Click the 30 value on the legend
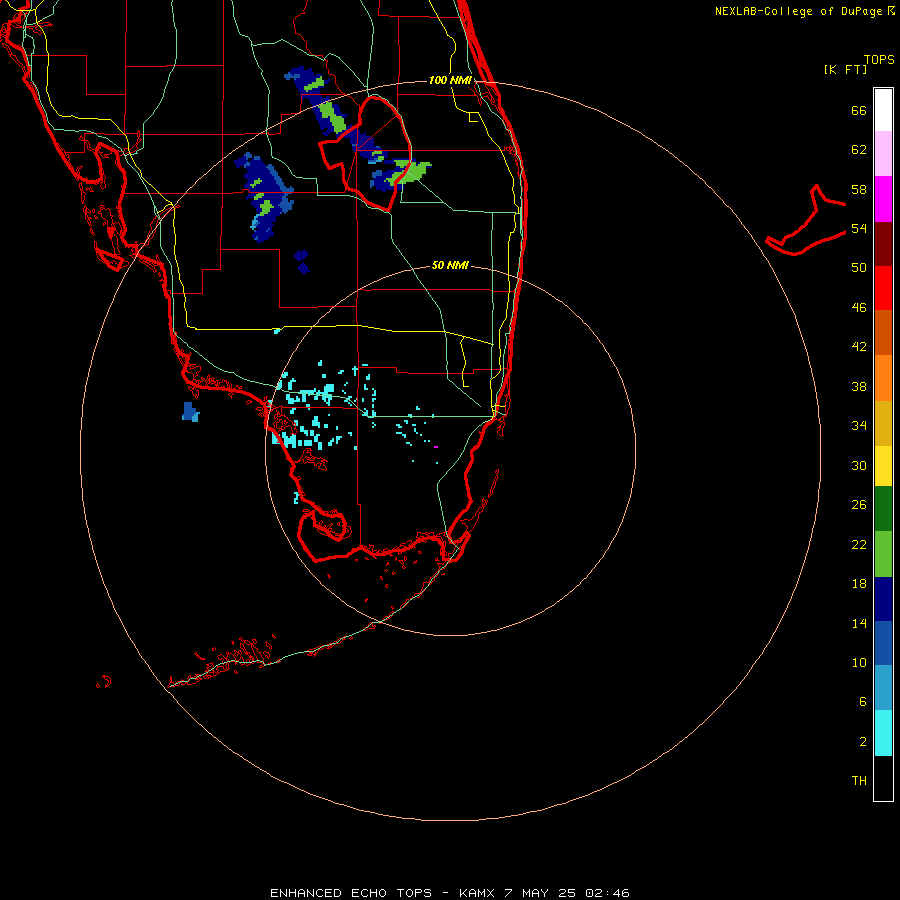This screenshot has width=900, height=900. pos(859,465)
